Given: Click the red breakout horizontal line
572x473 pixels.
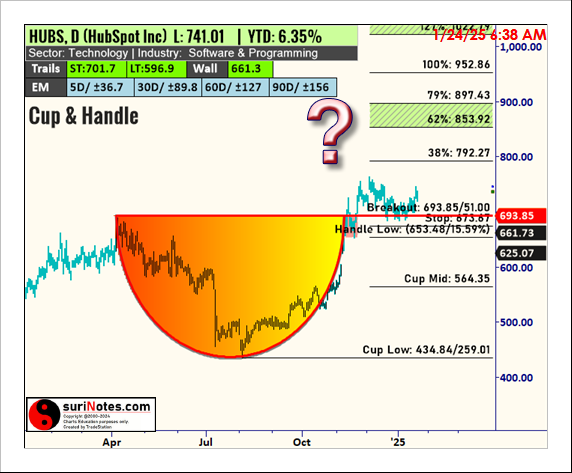Looking at the screenshot, I should (304, 216).
